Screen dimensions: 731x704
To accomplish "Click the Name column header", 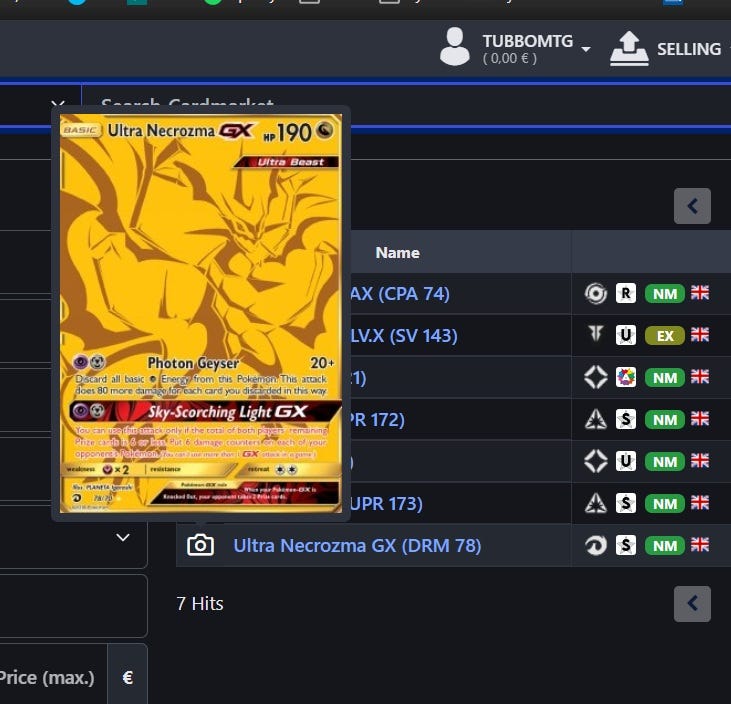I will [x=398, y=253].
